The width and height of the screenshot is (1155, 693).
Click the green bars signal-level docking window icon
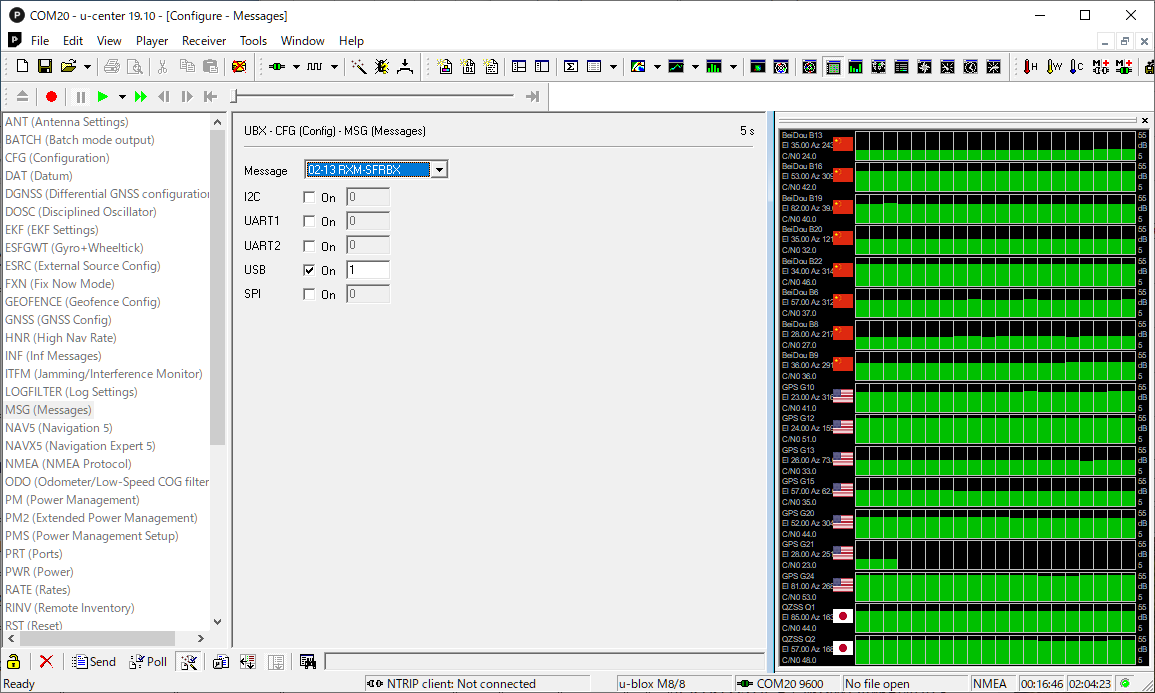[x=855, y=66]
